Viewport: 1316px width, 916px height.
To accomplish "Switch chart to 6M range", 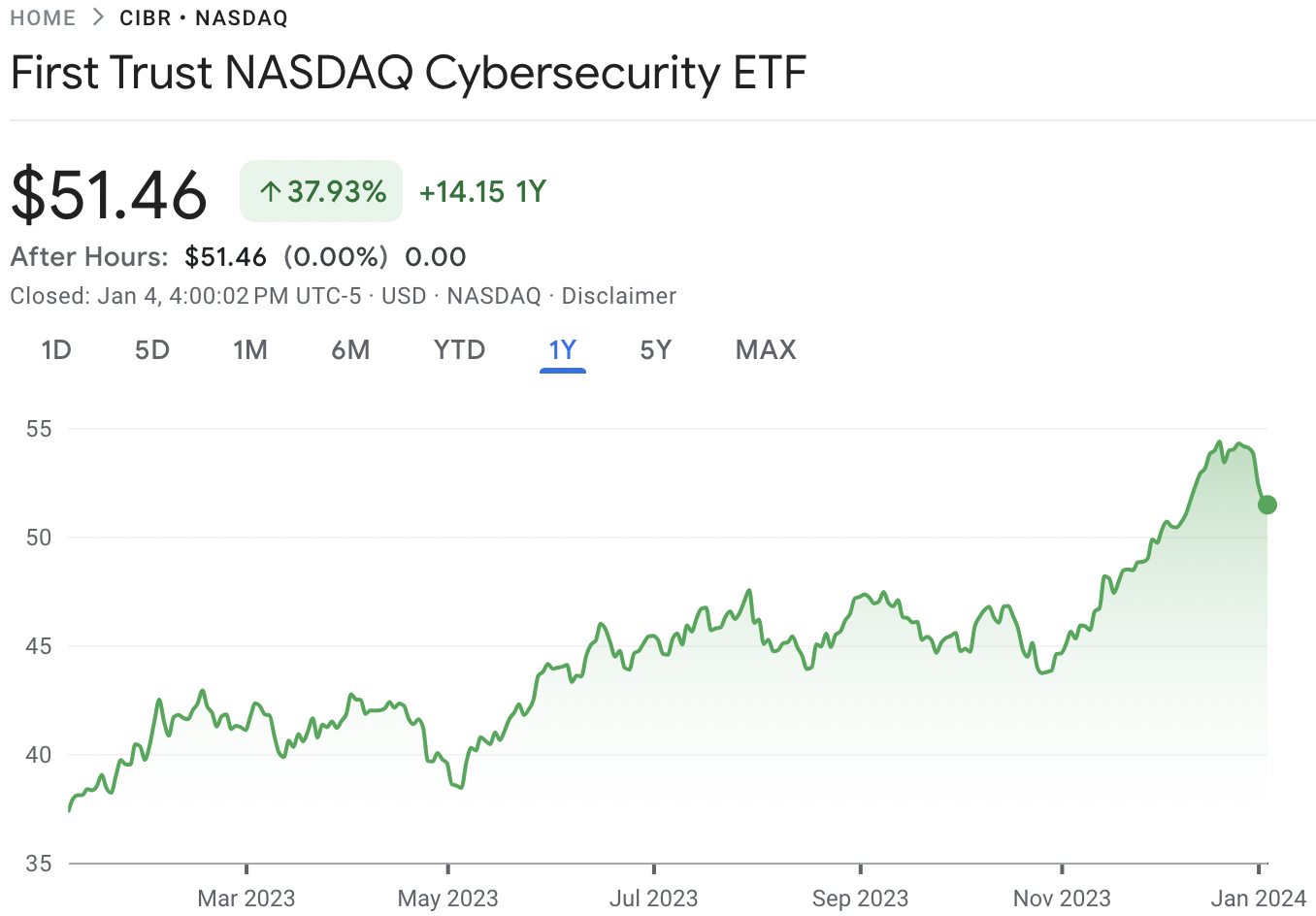I will 350,350.
